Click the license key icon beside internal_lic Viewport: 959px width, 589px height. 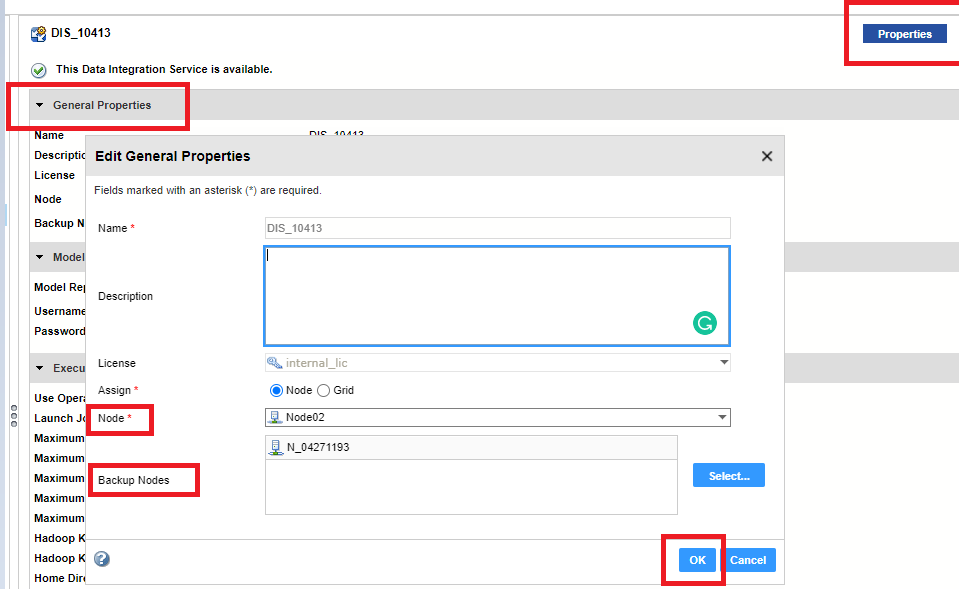[274, 363]
